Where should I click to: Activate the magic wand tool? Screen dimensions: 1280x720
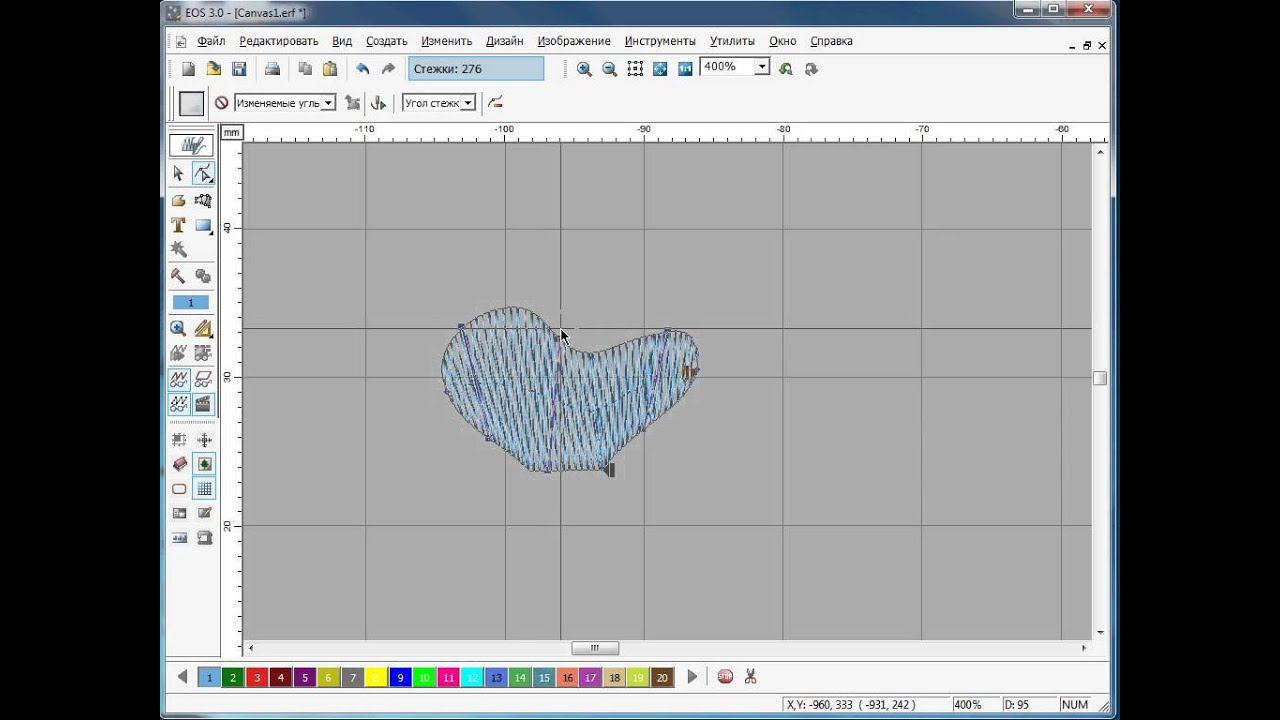click(x=178, y=249)
